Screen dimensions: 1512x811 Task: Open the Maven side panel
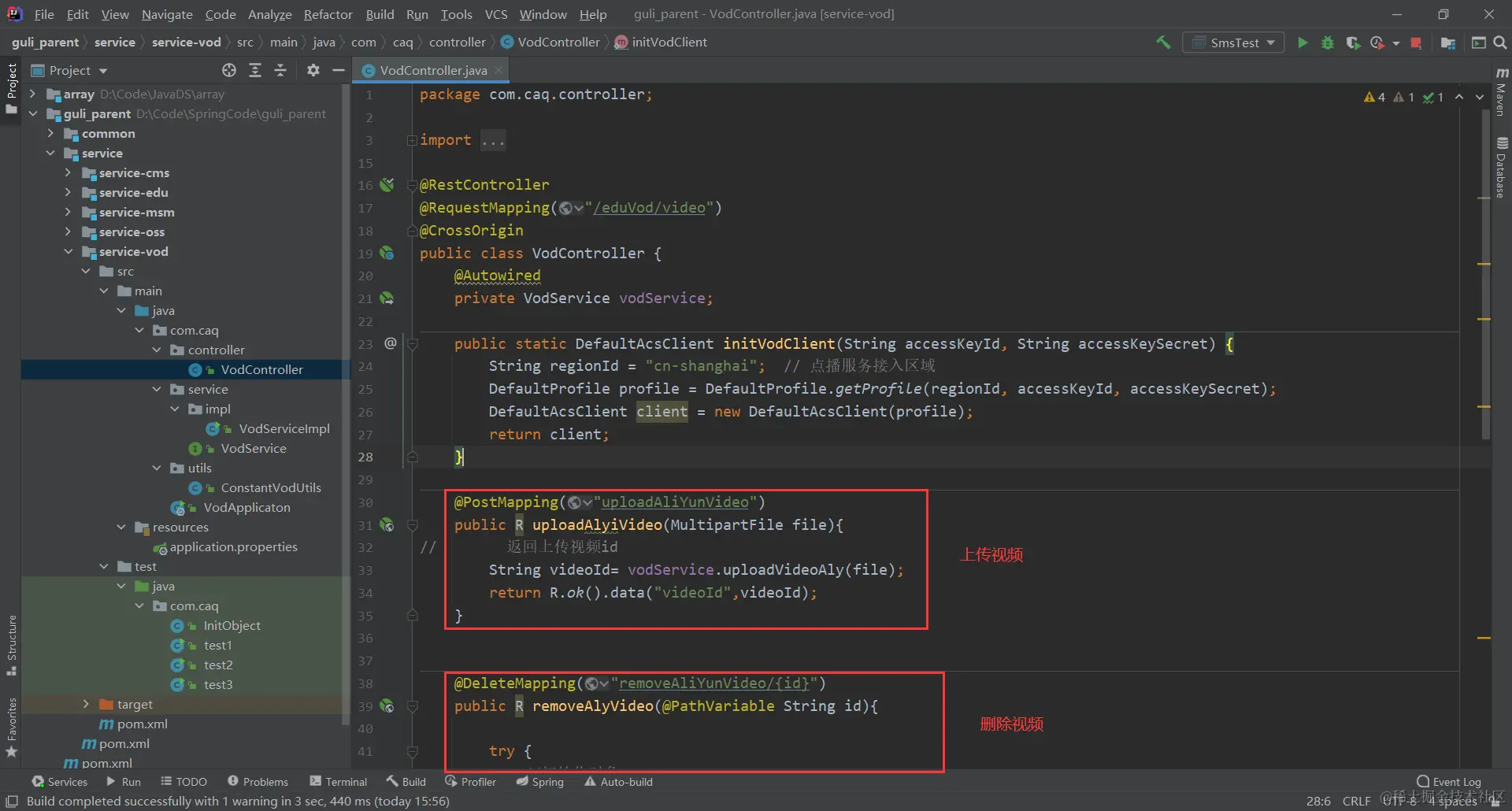point(1501,92)
